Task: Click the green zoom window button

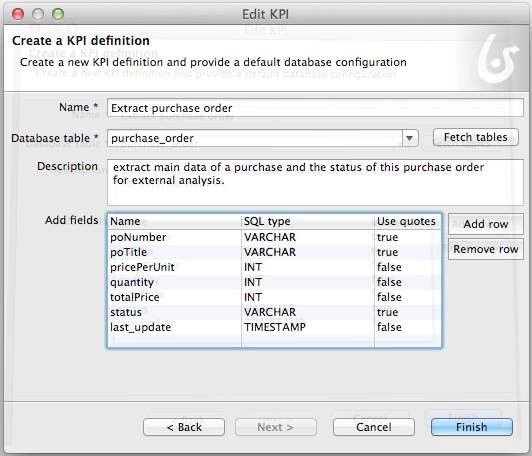Action: pos(58,14)
